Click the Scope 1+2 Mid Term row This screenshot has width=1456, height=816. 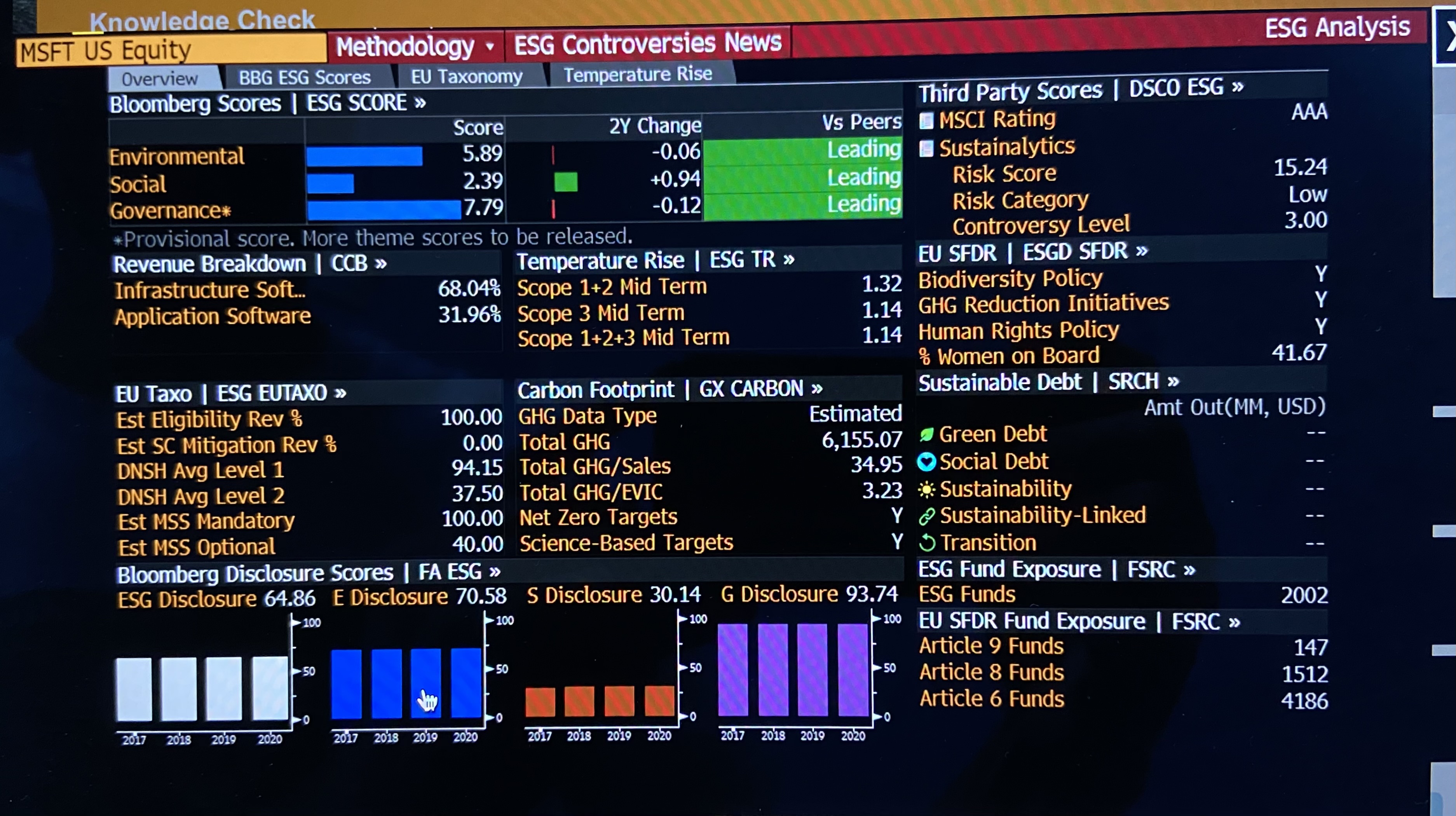point(709,286)
